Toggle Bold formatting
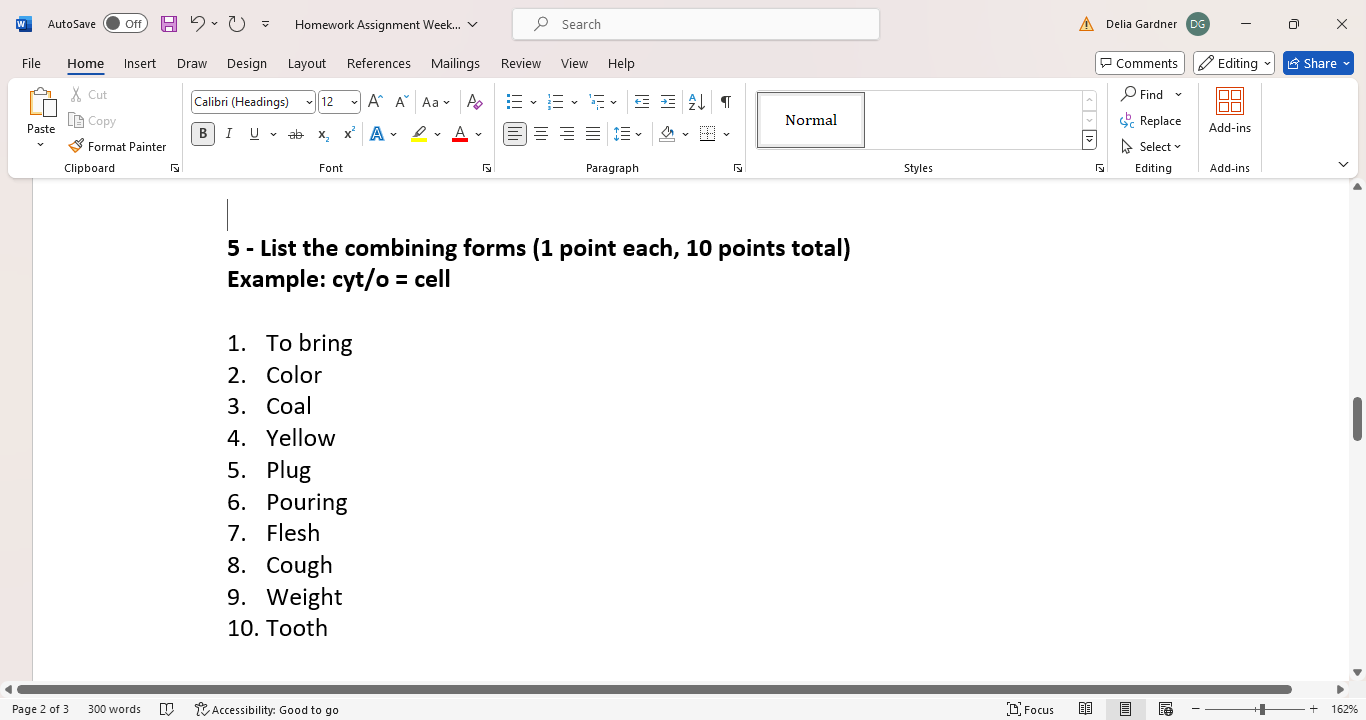1366x720 pixels. [x=203, y=134]
